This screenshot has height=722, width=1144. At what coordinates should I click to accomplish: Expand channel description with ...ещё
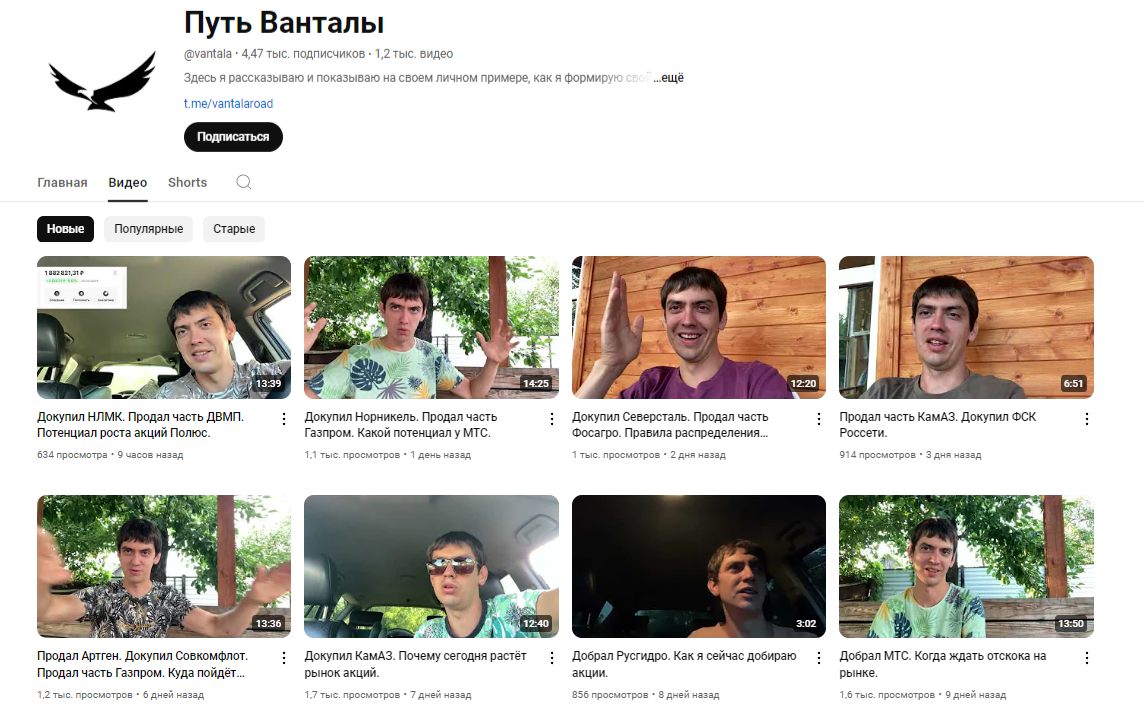[668, 77]
